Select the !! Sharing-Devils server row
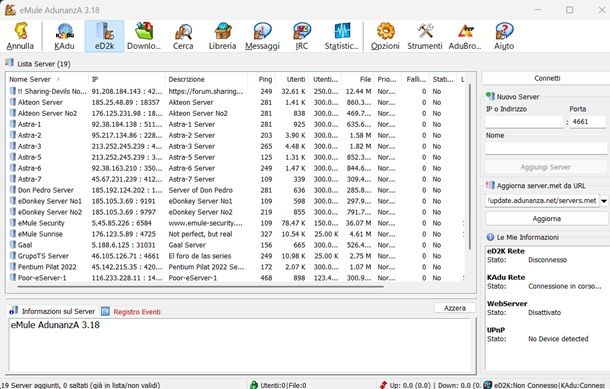Viewport: 610px width, 389px height. click(236, 91)
